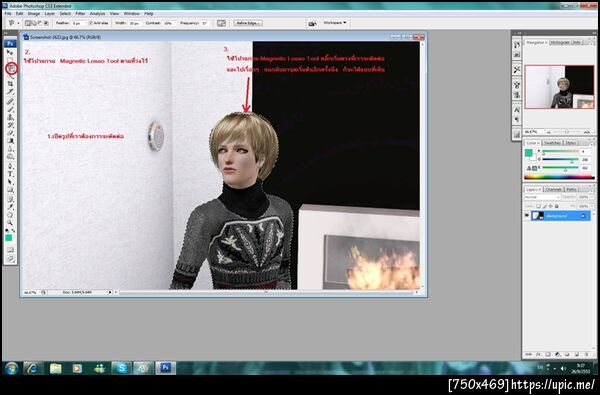
Task: Switch to the Channels tab
Action: [x=553, y=189]
